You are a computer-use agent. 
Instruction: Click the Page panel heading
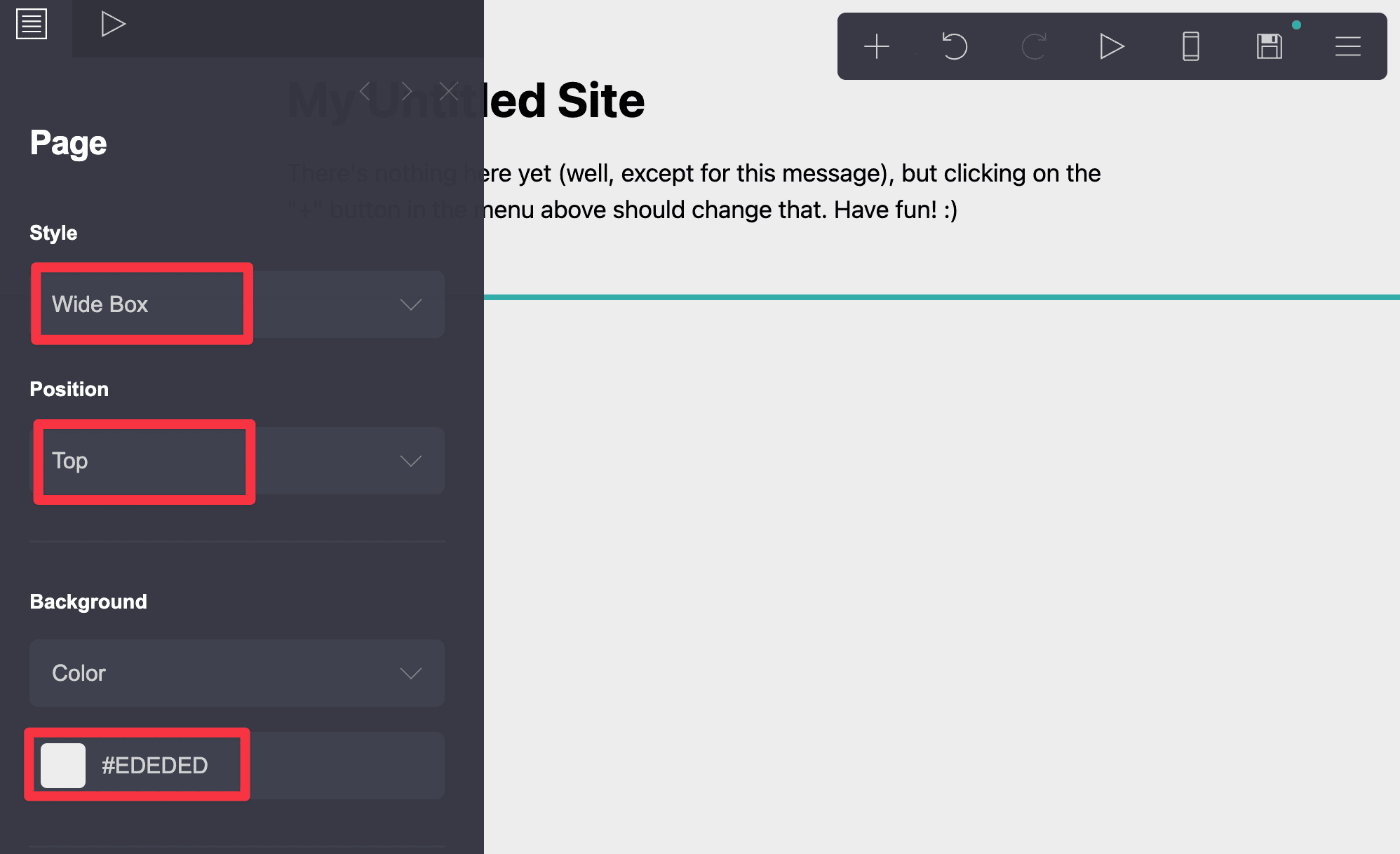(x=67, y=142)
